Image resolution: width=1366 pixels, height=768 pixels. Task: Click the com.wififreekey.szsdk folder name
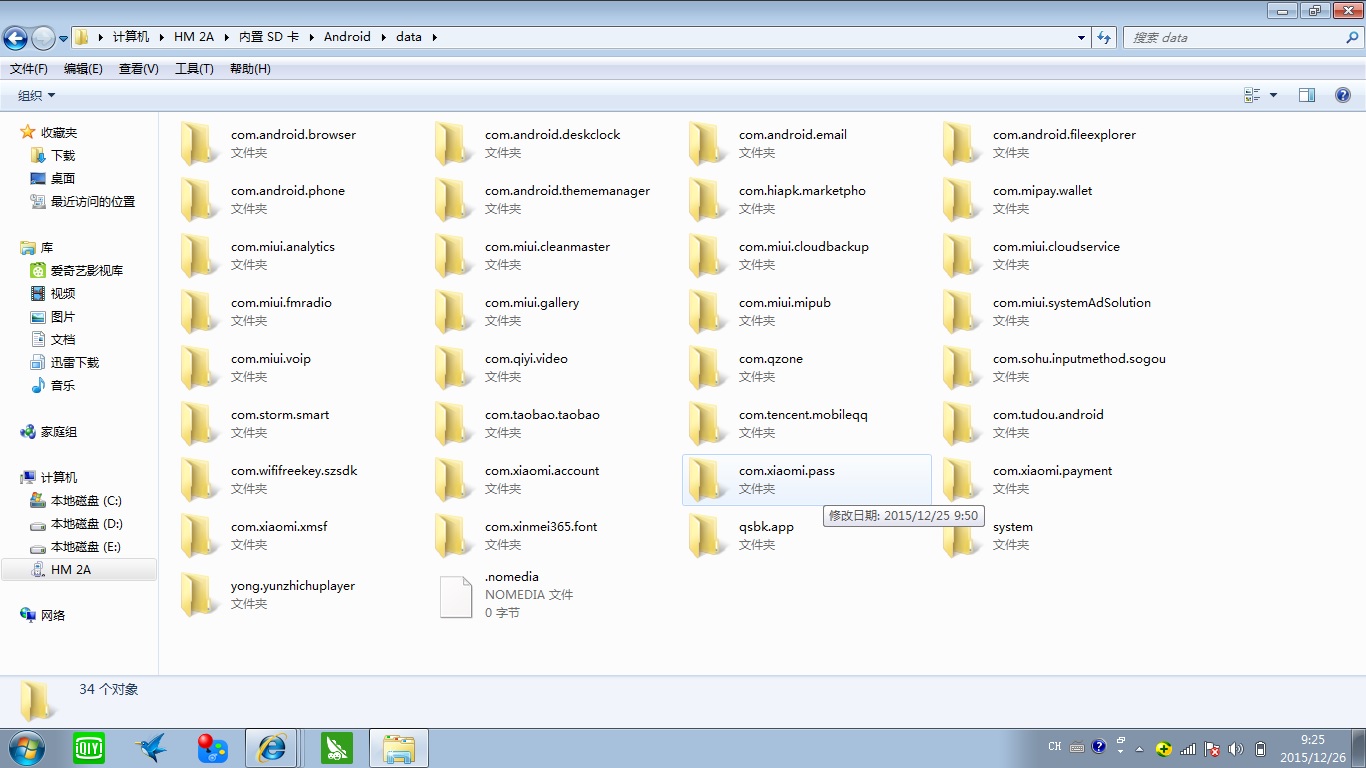[294, 471]
